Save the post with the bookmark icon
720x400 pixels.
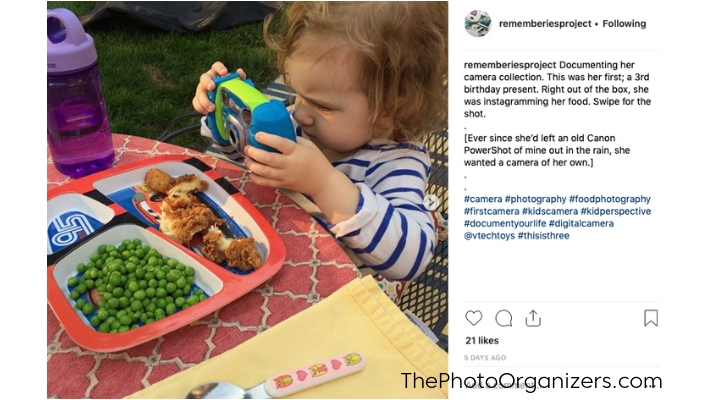click(651, 318)
